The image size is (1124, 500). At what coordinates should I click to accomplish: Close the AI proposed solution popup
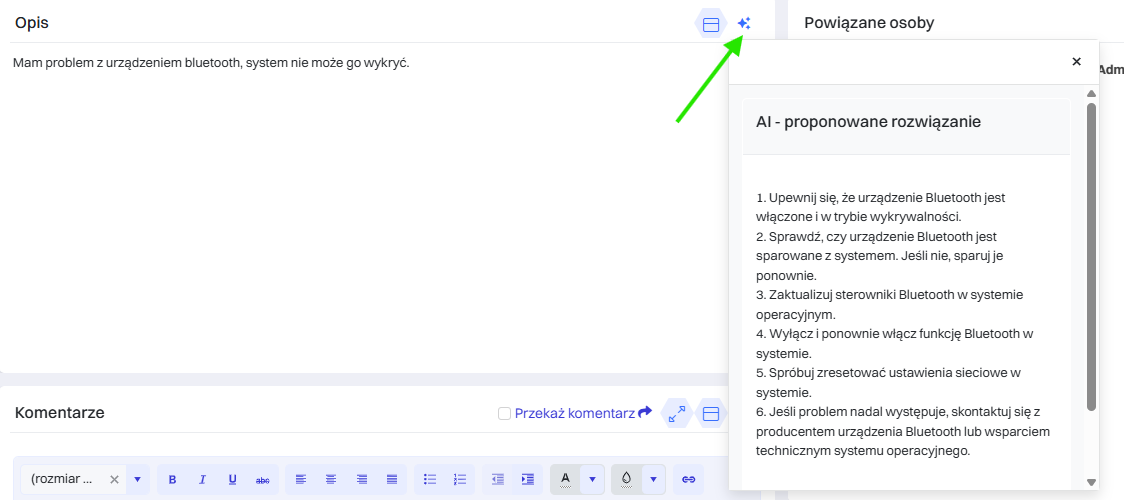pyautogui.click(x=1076, y=62)
